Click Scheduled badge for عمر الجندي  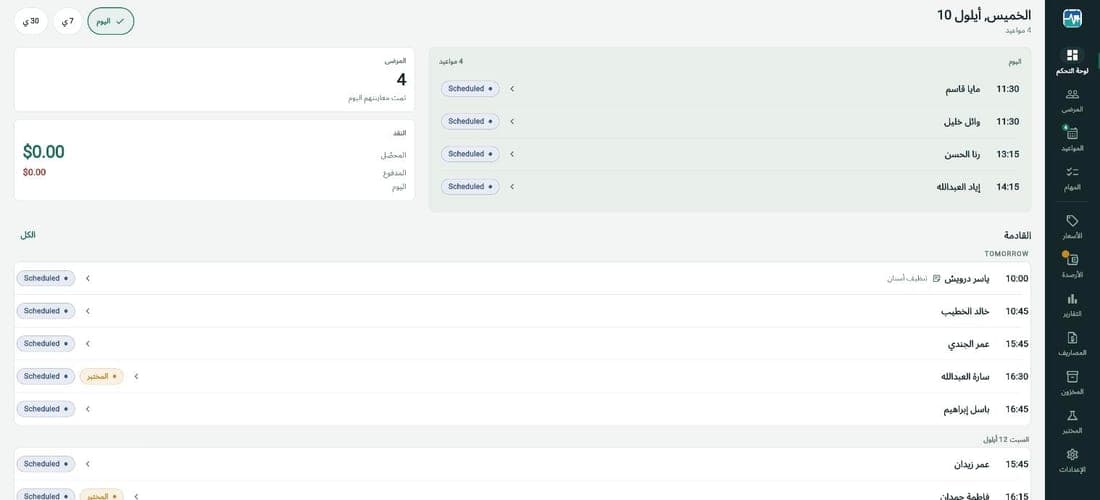click(x=46, y=344)
